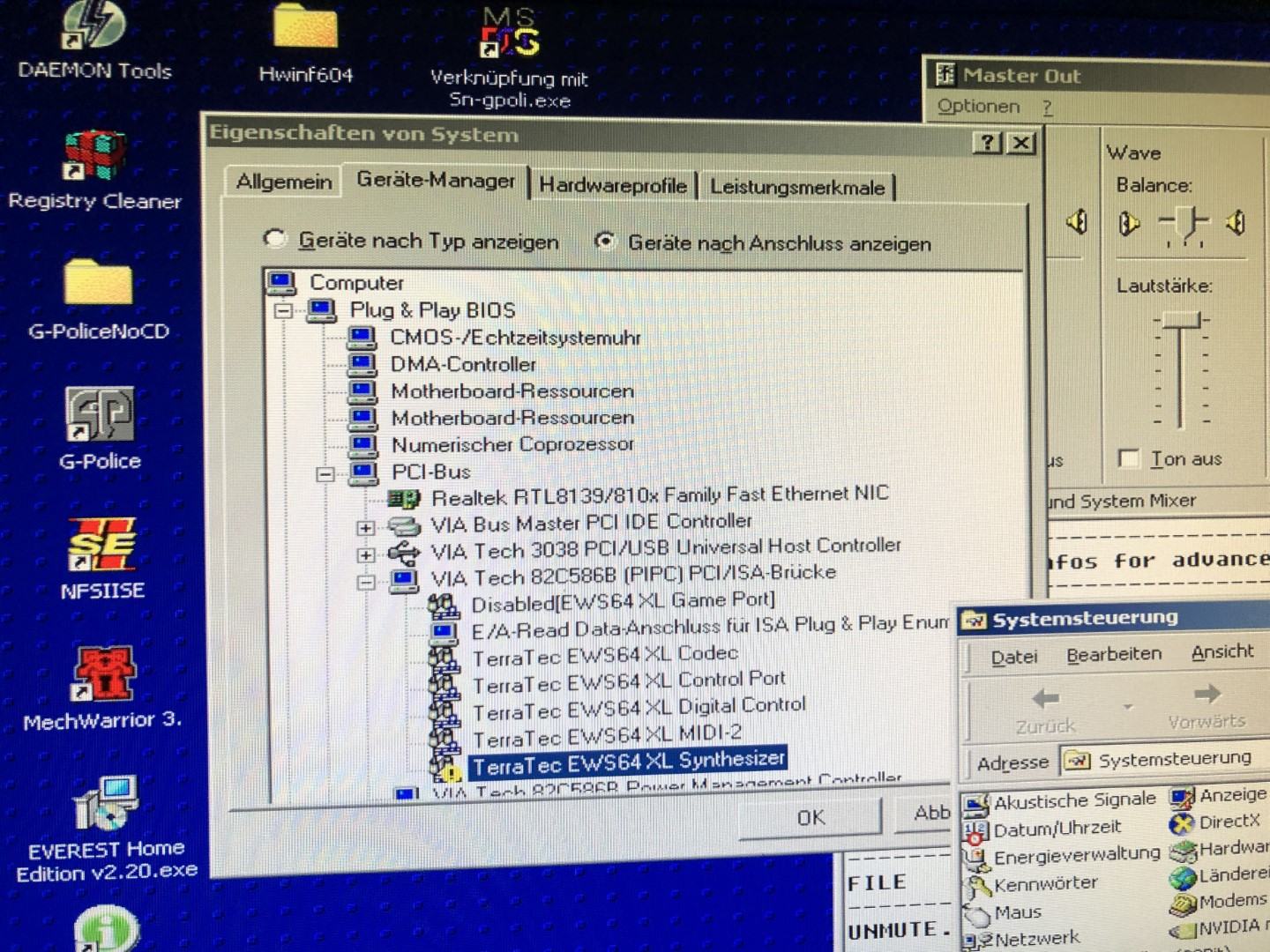
Task: Collapse the Plug & Play BIOS node
Action: 284,310
